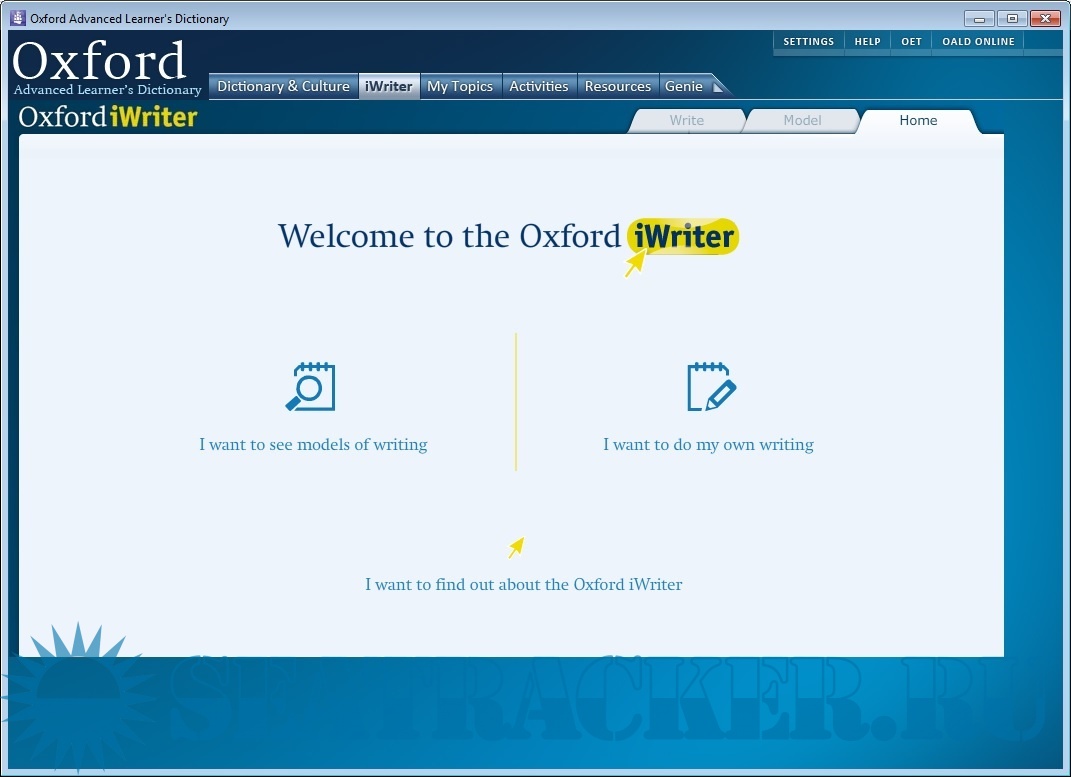
Task: Select the Genie tab
Action: pos(684,86)
